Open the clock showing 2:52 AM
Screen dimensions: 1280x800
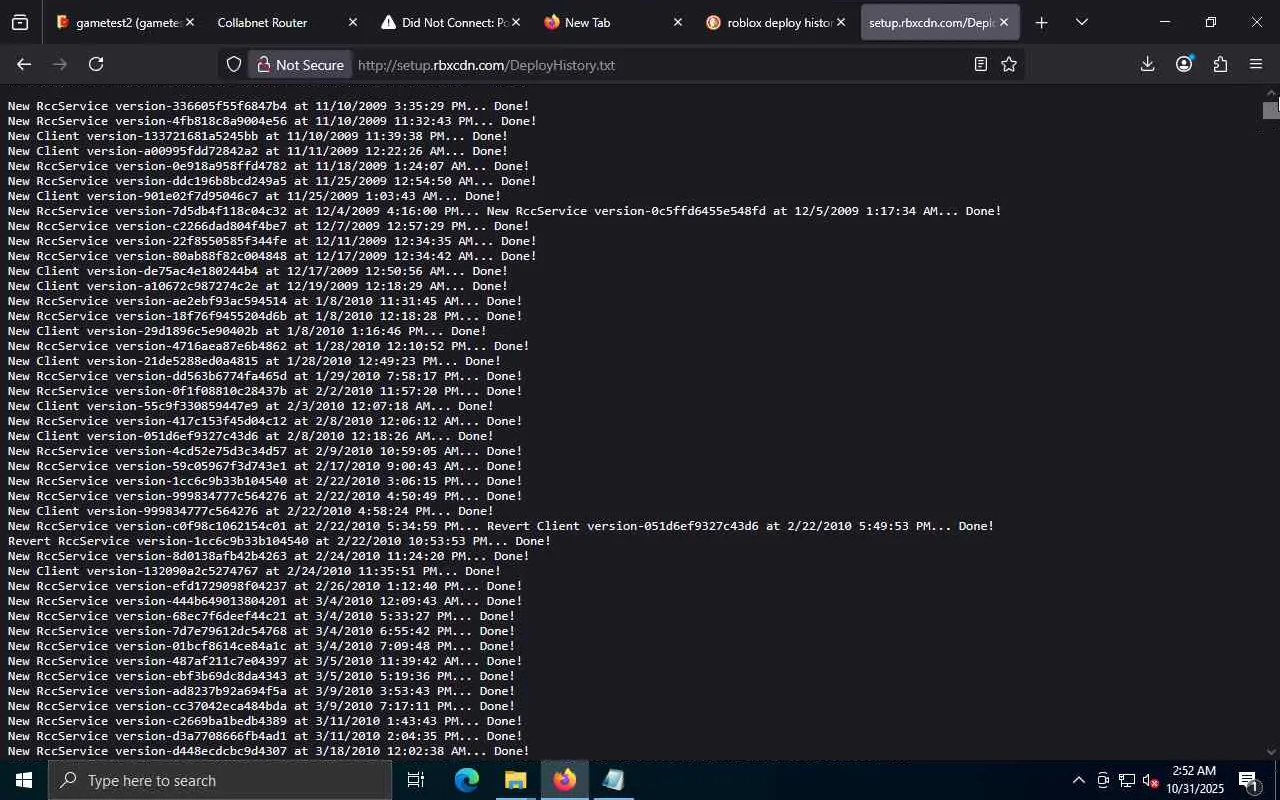coord(1194,780)
